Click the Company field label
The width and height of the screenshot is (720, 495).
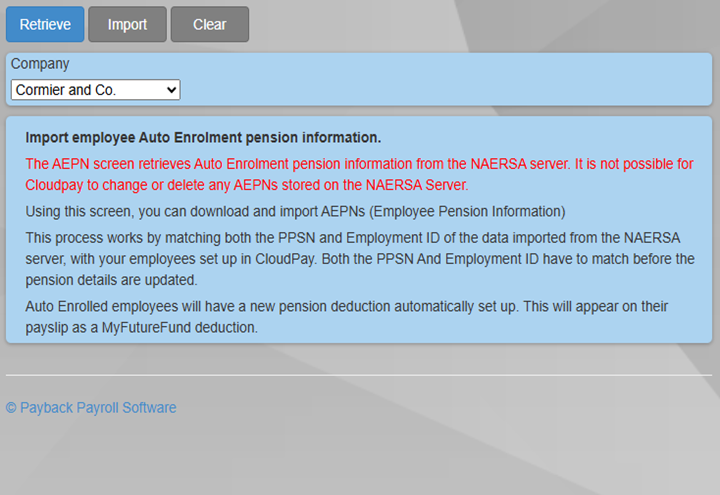coord(40,64)
